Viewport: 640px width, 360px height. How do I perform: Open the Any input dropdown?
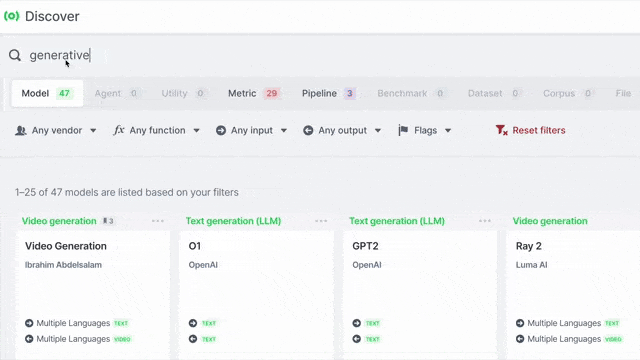(251, 131)
